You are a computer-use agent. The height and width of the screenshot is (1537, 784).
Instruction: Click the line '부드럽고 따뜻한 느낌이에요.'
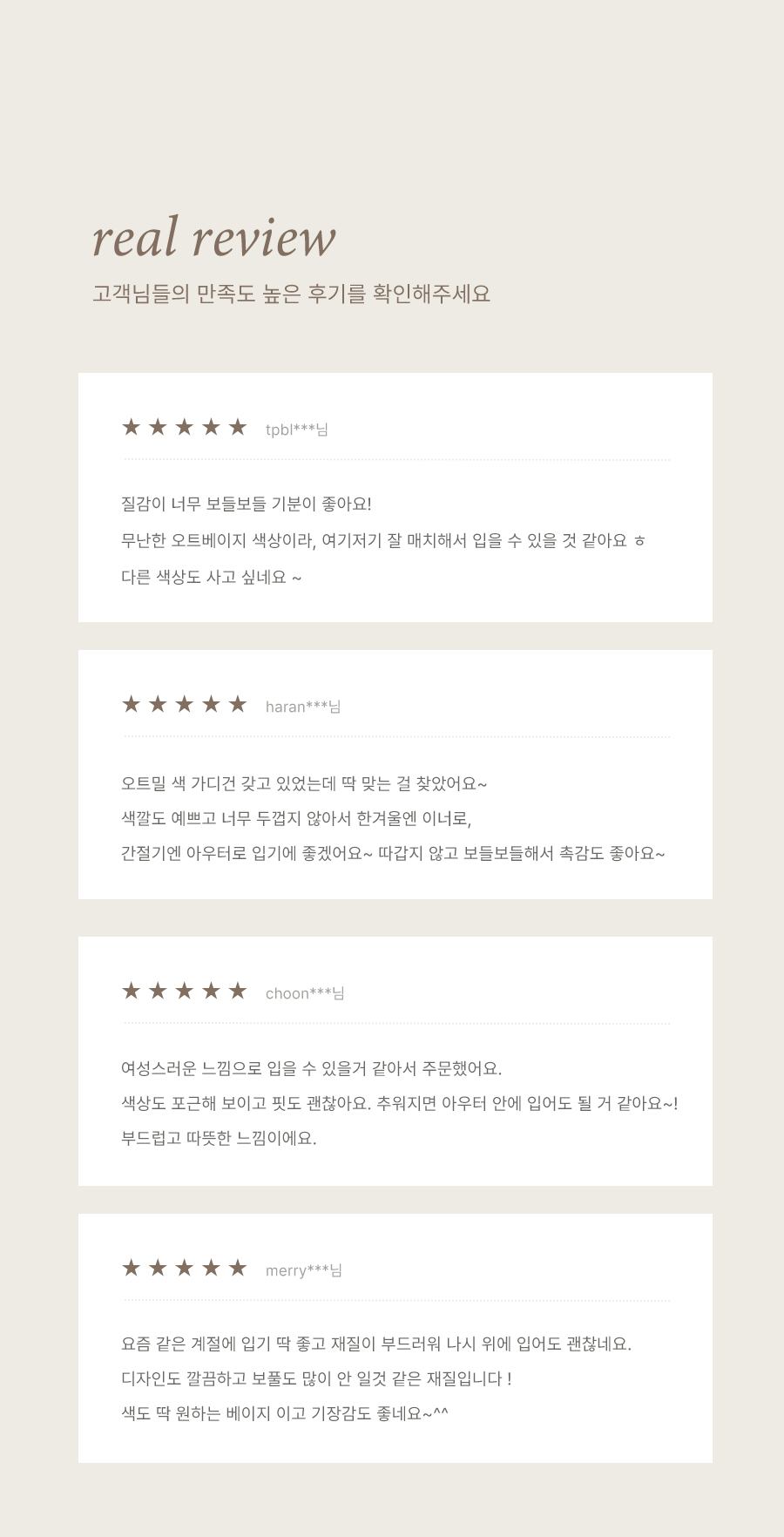pos(219,1138)
